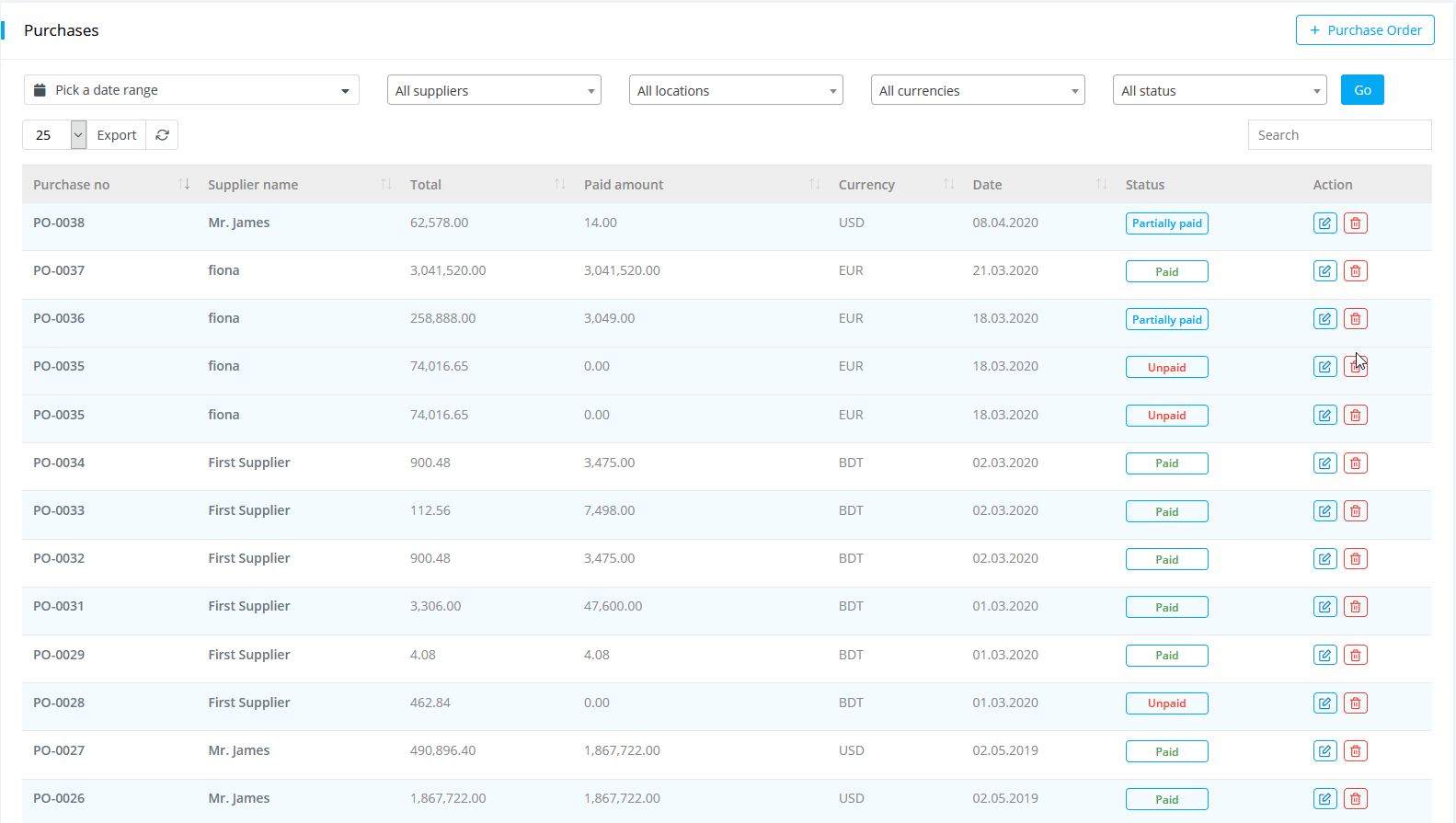Expand the All locations dropdown

[736, 90]
